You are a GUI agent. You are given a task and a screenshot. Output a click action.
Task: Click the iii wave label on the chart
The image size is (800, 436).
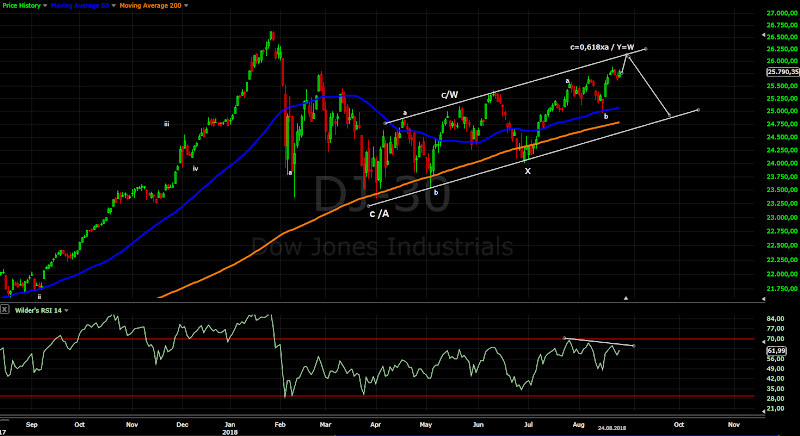click(x=166, y=124)
